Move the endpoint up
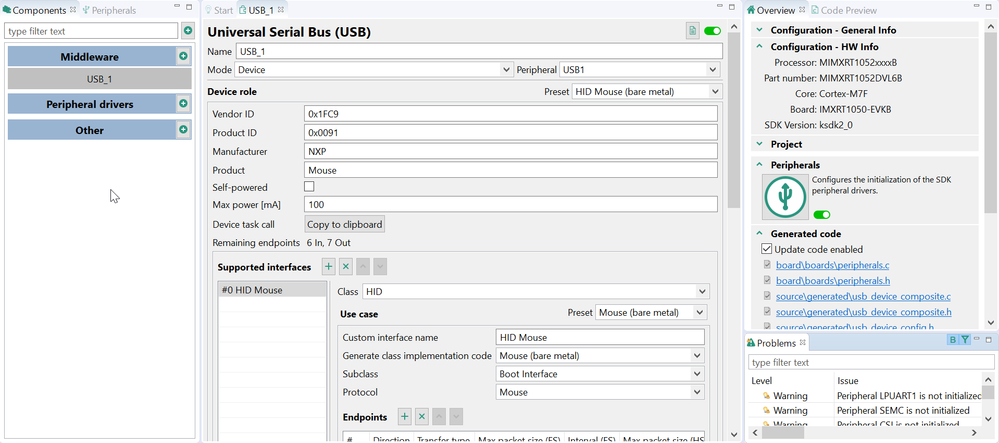This screenshot has height=443, width=999. (438, 417)
